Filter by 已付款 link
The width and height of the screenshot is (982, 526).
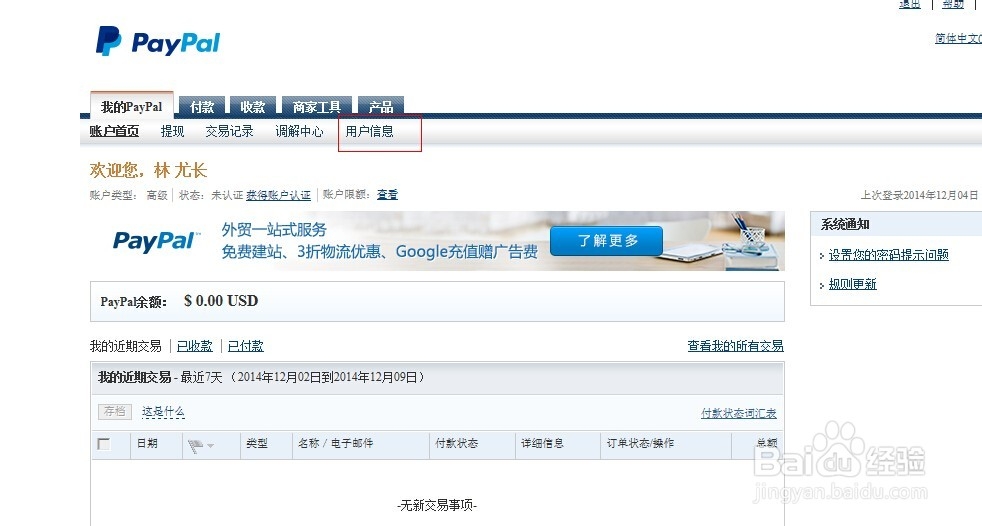246,346
